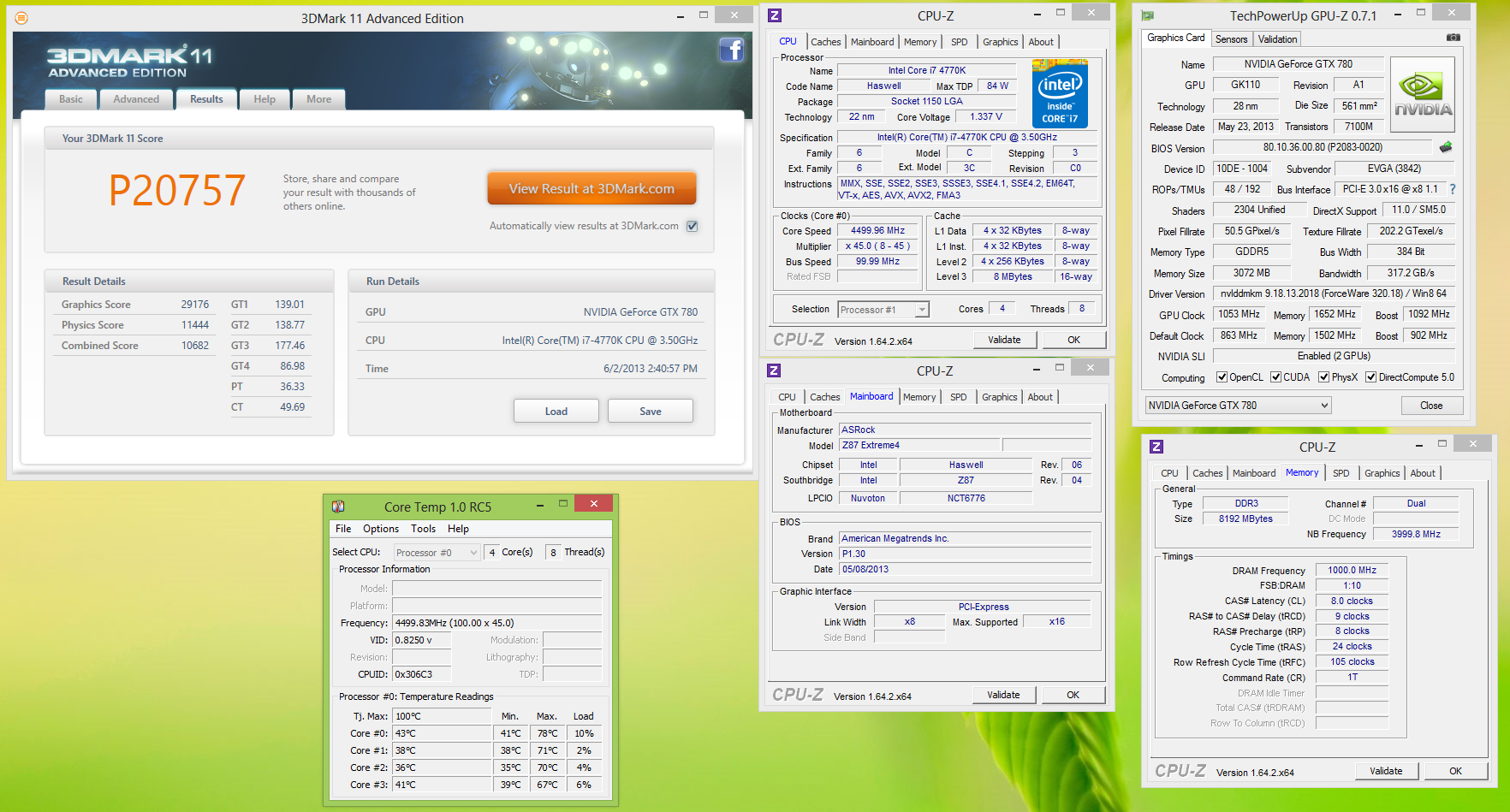Screen dimensions: 1510x812
Task: Click the Graphics Score value 29176
Action: [194, 305]
